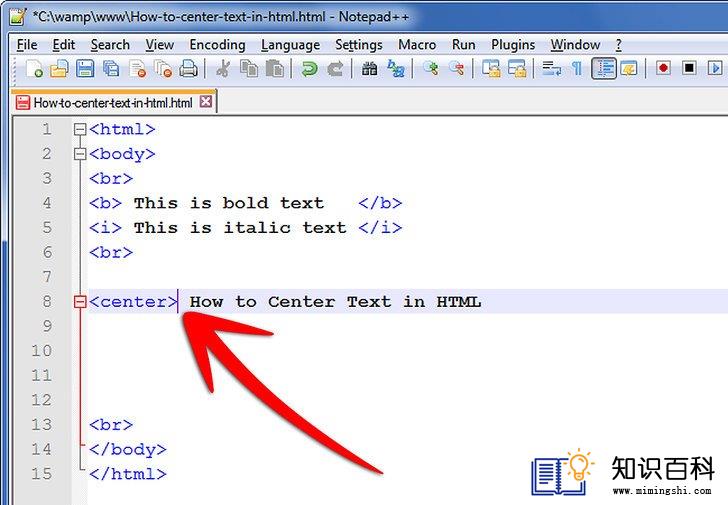
Task: Click the Close All toolbar icon
Action: point(163,69)
